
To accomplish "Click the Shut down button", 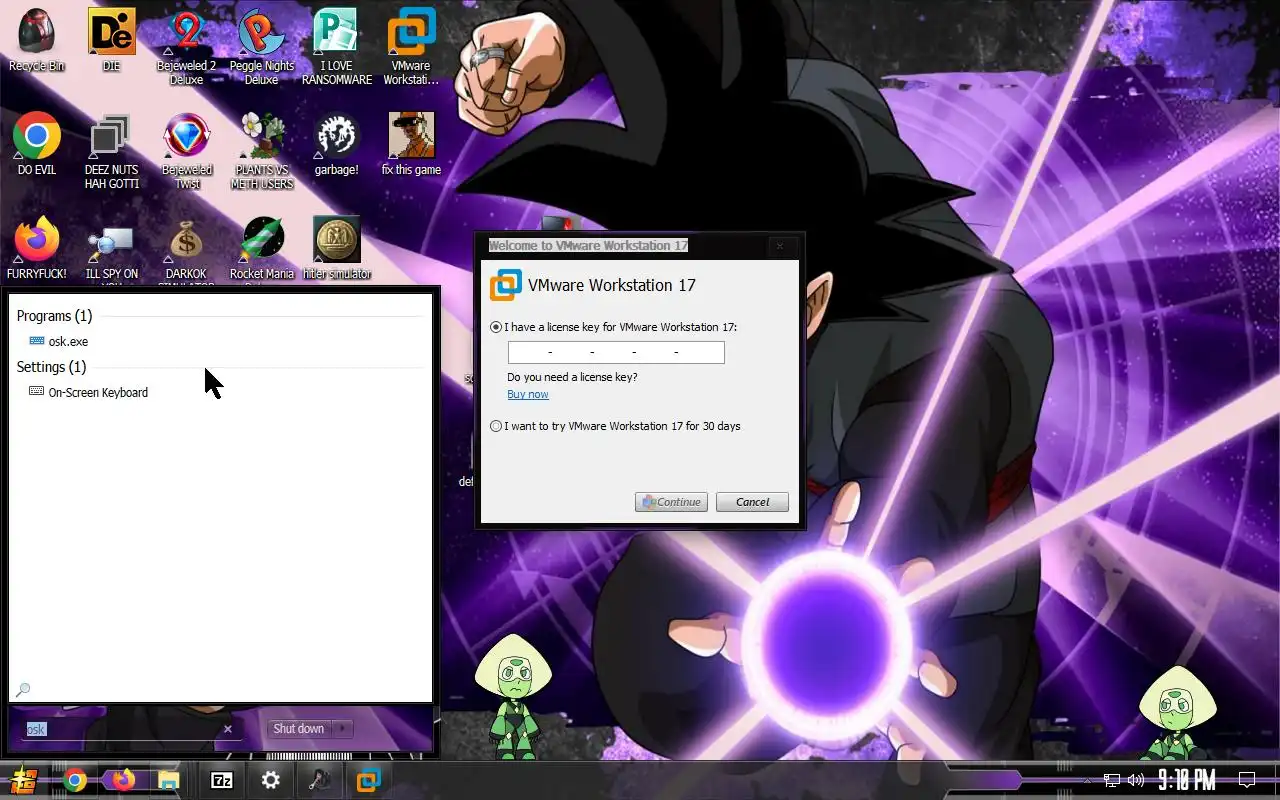I will [x=298, y=729].
